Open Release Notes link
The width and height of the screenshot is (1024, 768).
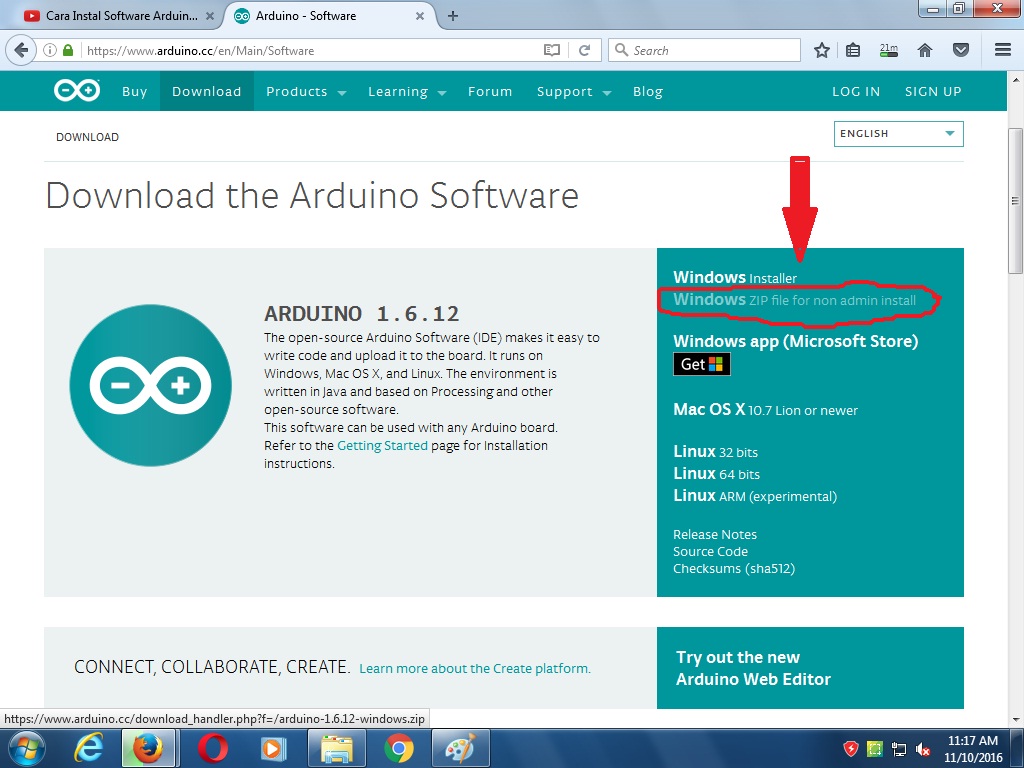pyautogui.click(x=715, y=534)
